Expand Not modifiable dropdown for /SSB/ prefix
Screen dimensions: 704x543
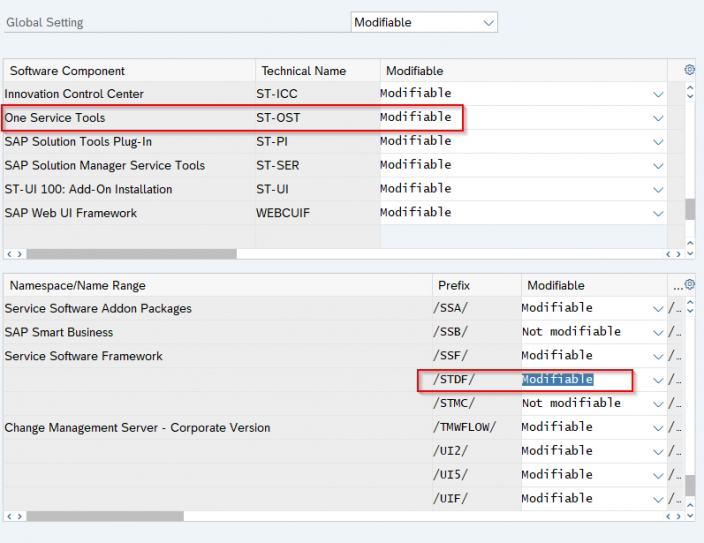[x=658, y=333]
